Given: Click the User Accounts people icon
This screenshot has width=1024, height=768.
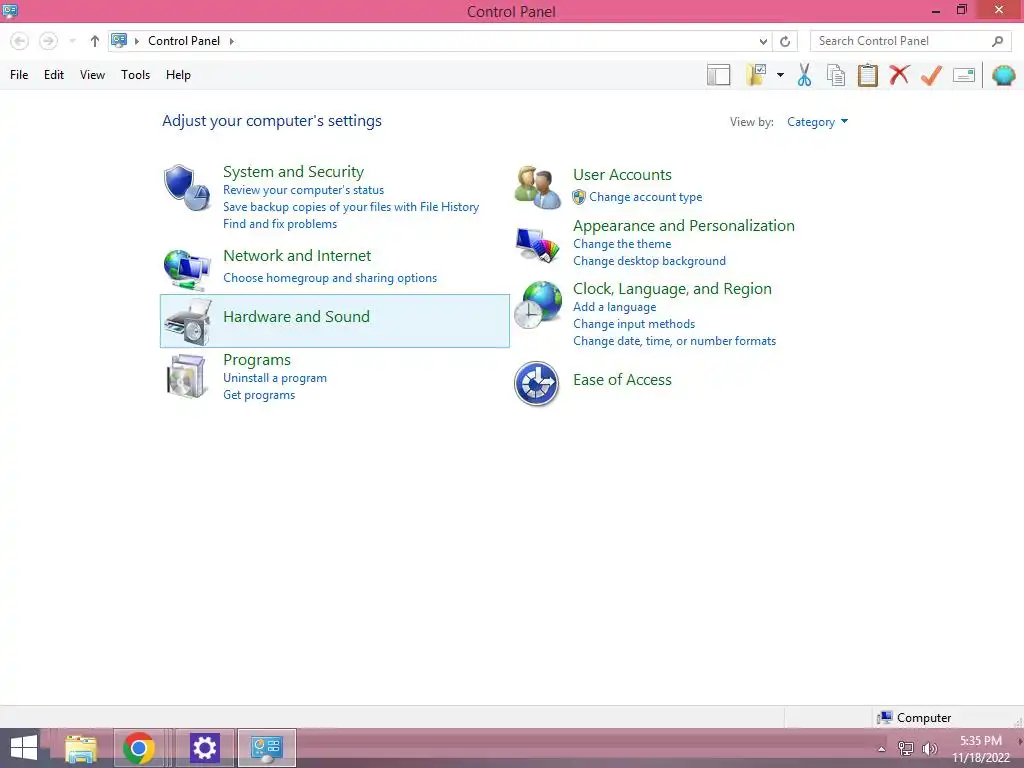Looking at the screenshot, I should point(537,187).
